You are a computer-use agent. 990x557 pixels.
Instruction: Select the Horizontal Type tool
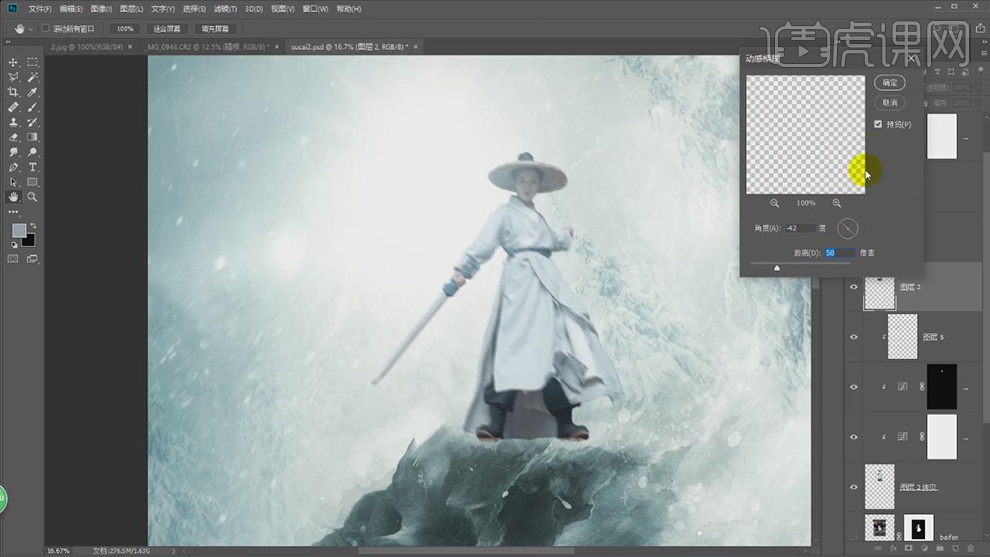click(32, 167)
